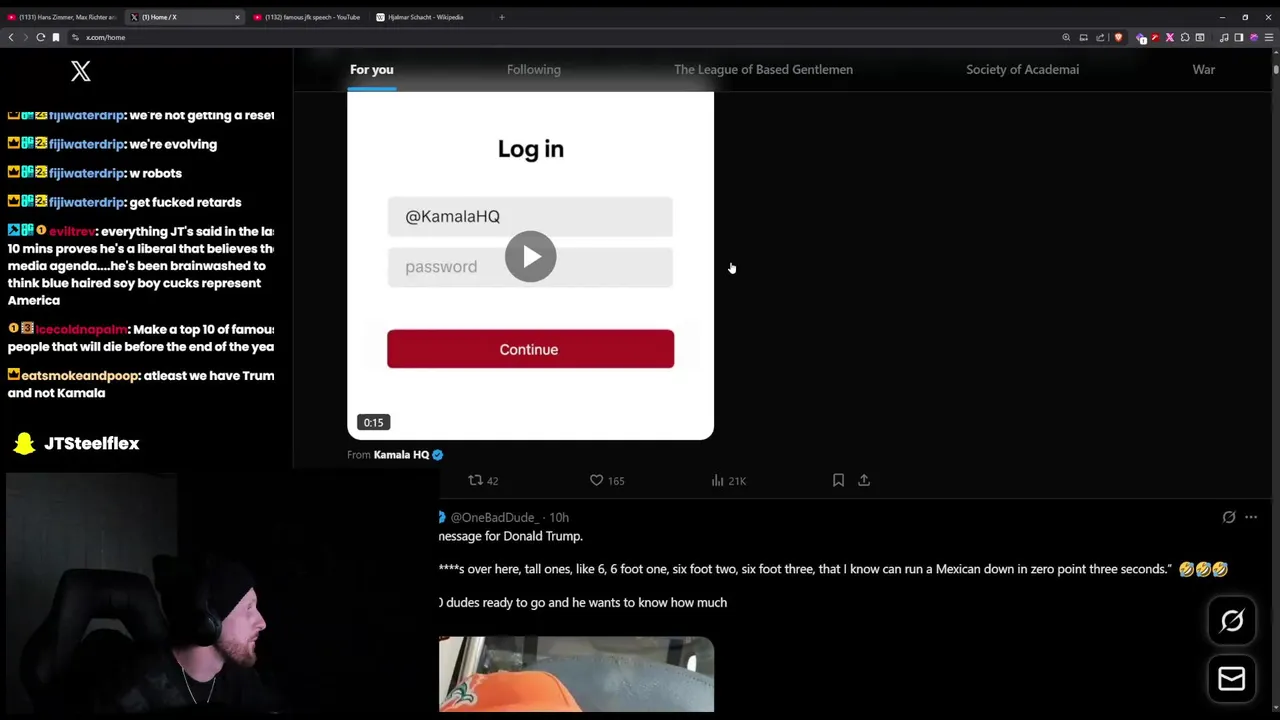Click the X logo home icon

click(x=81, y=71)
